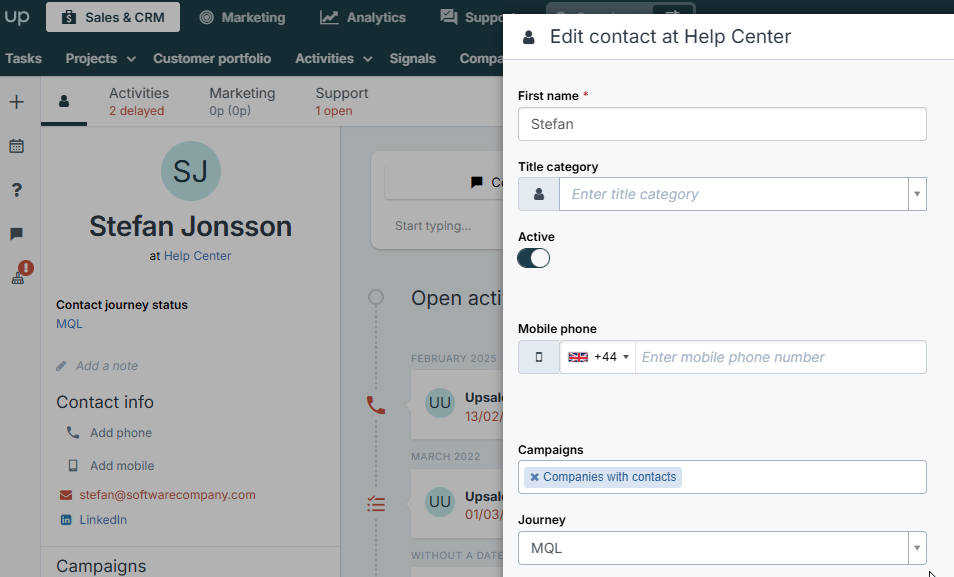Switch to the Support 1 open tab
The height and width of the screenshot is (577, 954).
[342, 101]
